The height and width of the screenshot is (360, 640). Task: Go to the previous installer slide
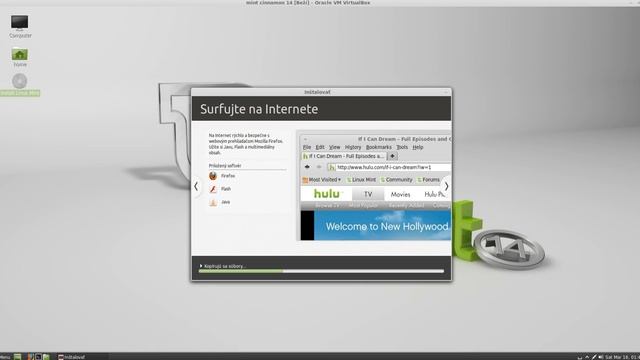[196, 187]
